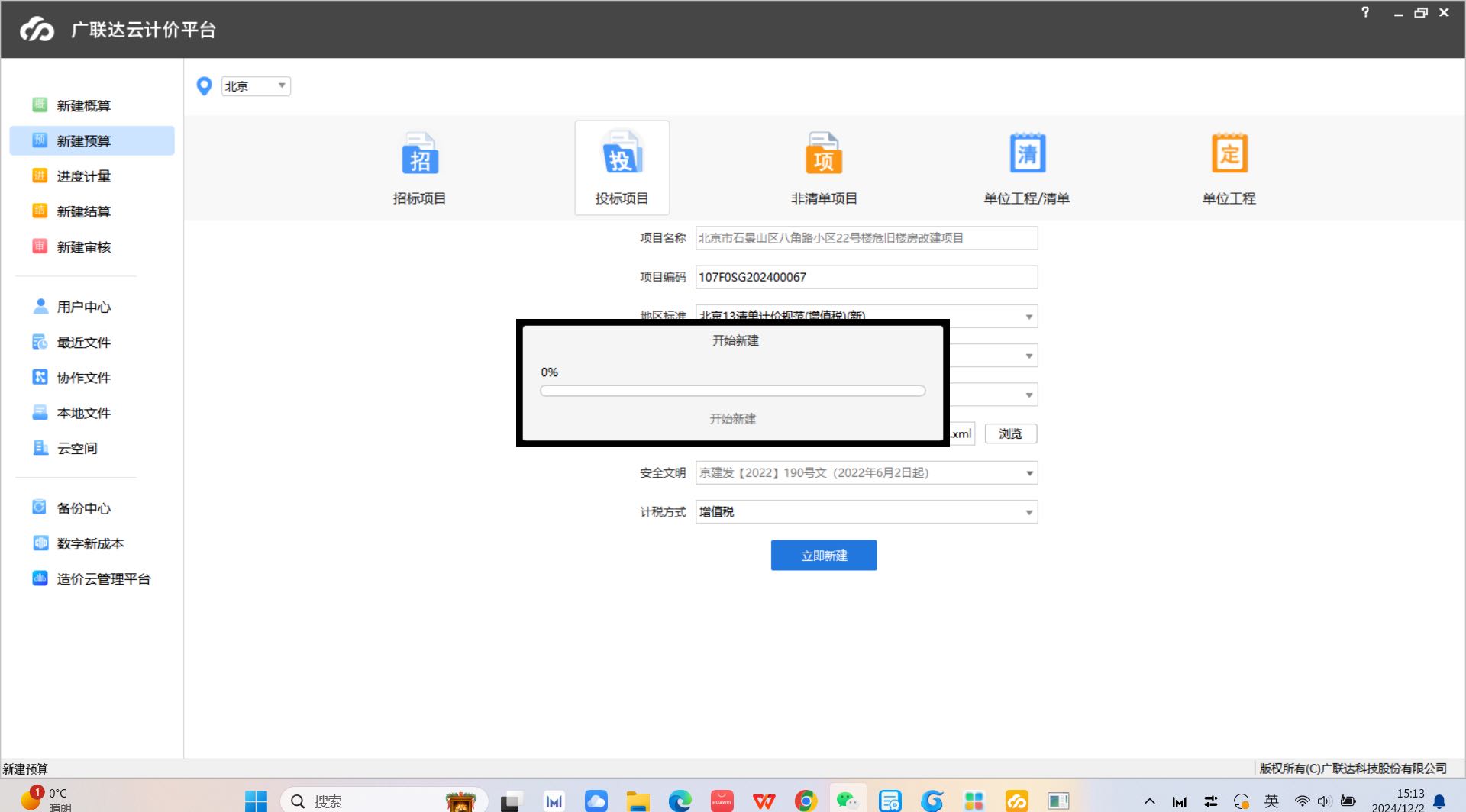Show hidden tray icons chevron

[1149, 801]
